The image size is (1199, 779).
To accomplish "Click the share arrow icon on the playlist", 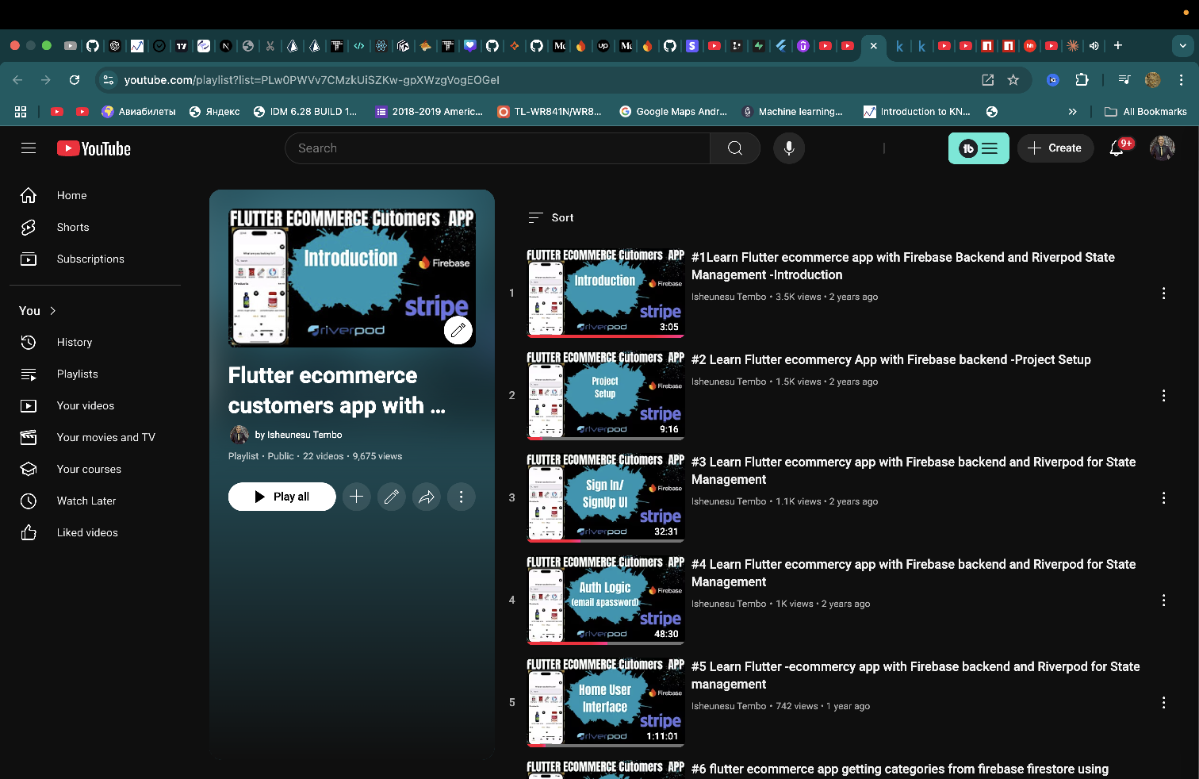I will 426,496.
